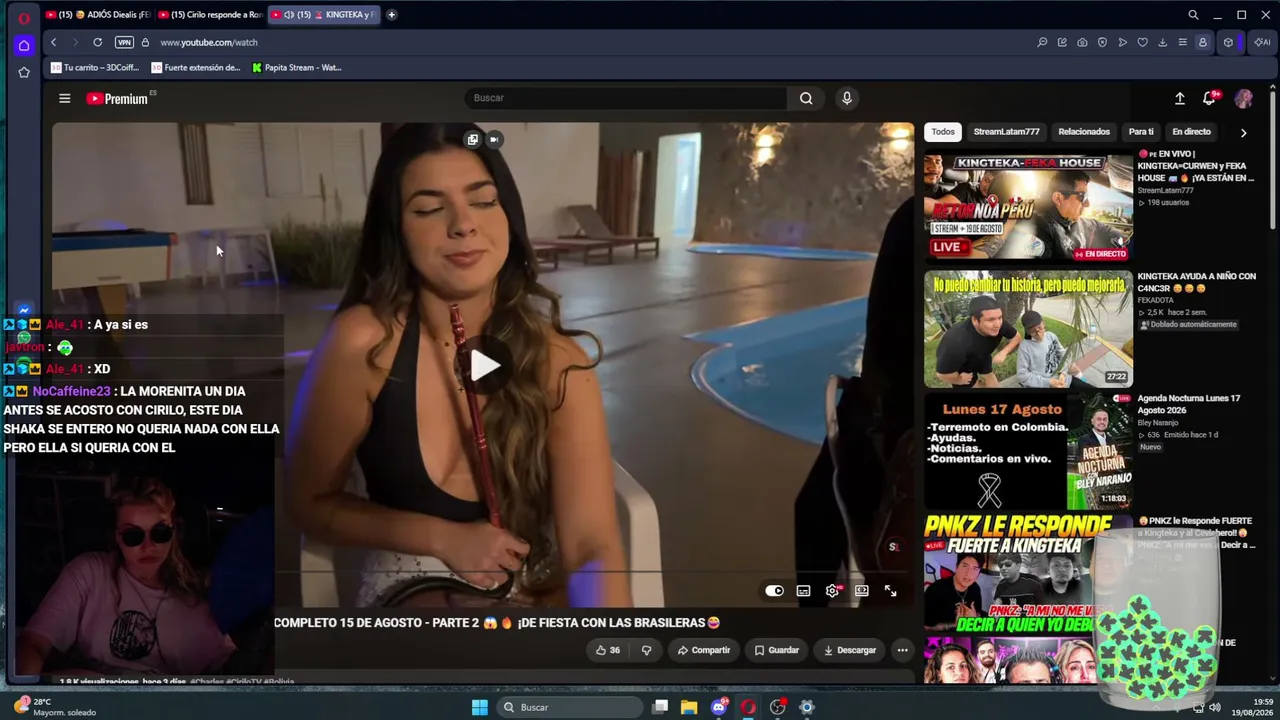Search tabs using the Opera title-bar magnifier
This screenshot has width=1280, height=720.
1193,15
